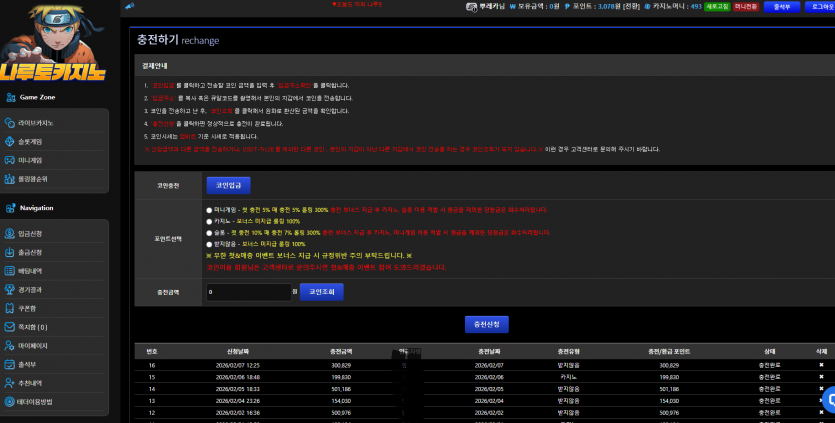Screen dimensions: 835x423
Task: Open the 슬롯게임 sidebar icon
Action: point(9,142)
